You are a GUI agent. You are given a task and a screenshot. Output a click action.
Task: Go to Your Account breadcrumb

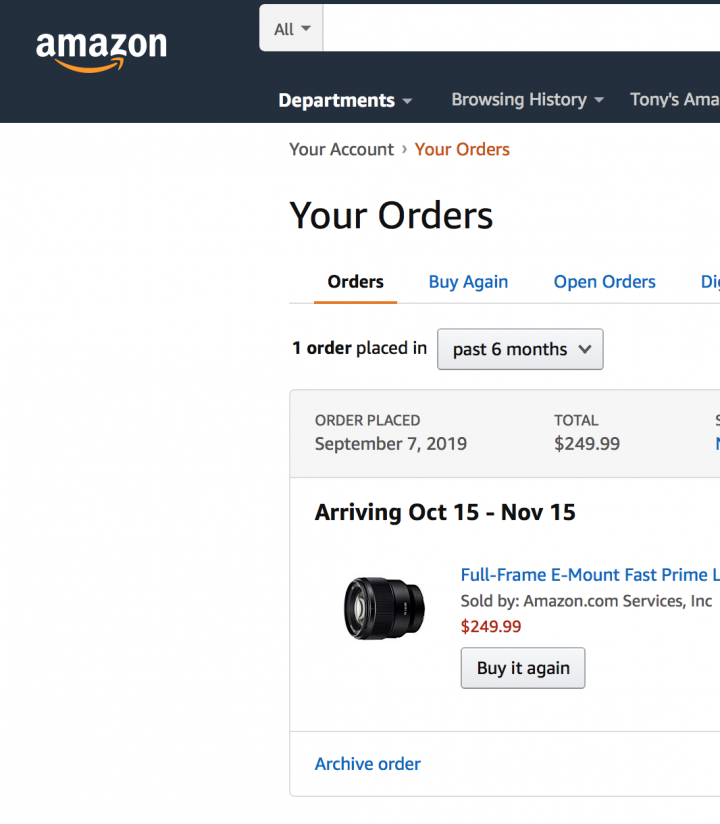(341, 149)
